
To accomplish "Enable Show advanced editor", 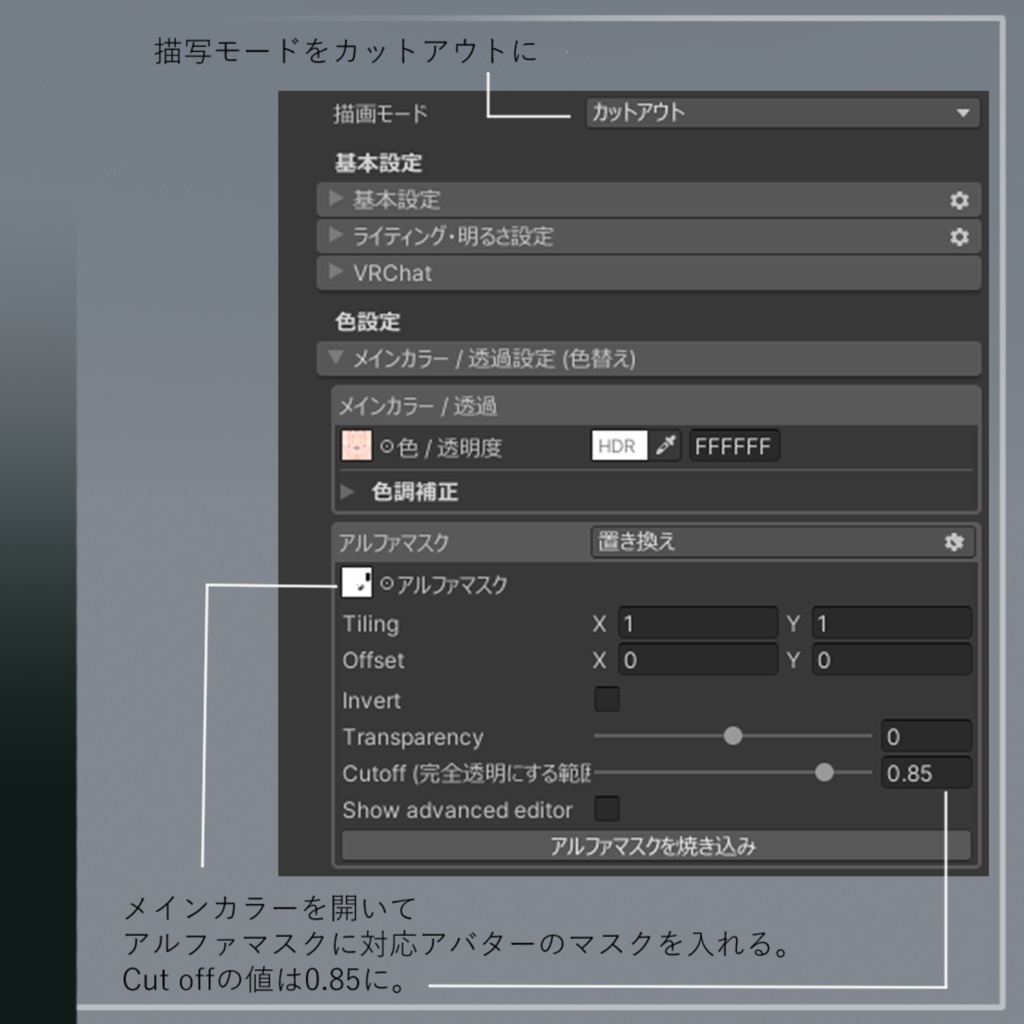I will [606, 809].
